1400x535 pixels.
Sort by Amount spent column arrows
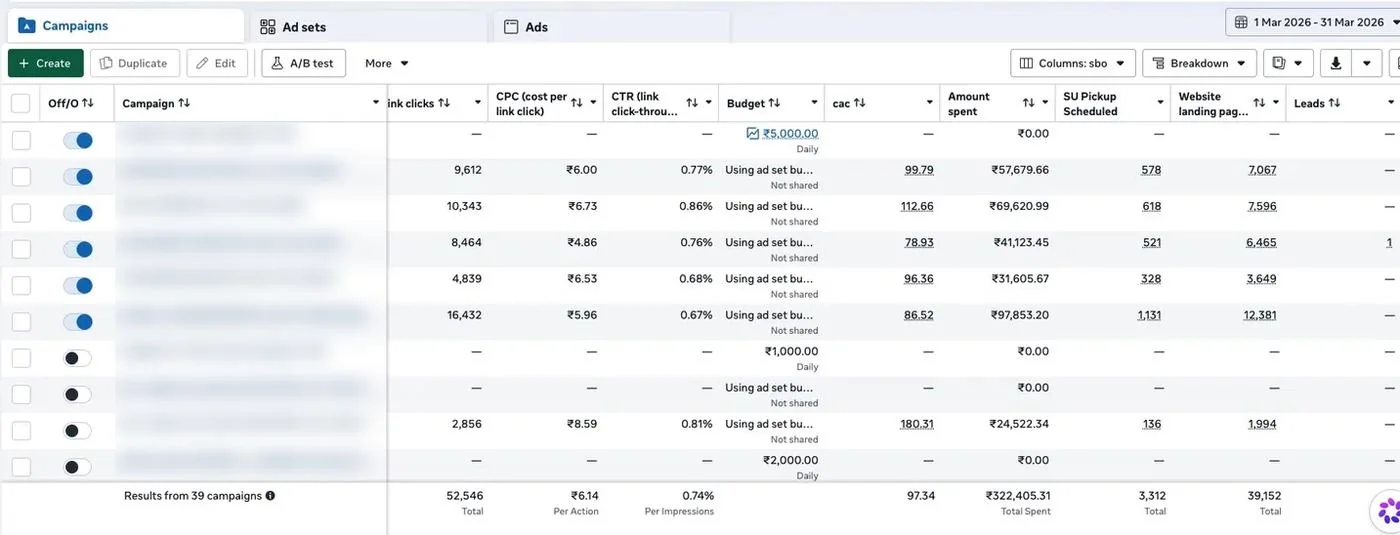click(1029, 103)
